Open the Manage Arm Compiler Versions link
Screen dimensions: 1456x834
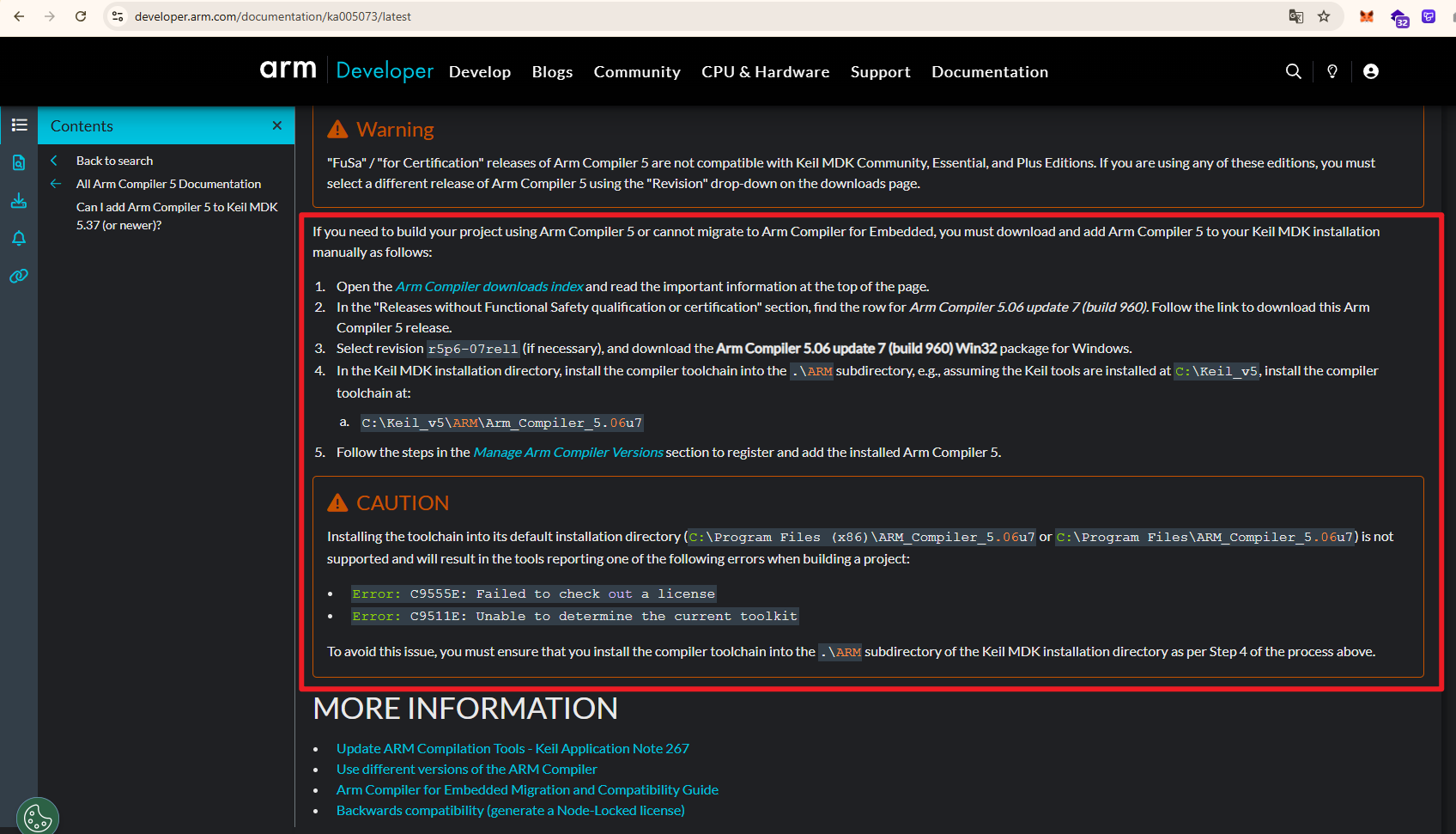(x=567, y=453)
